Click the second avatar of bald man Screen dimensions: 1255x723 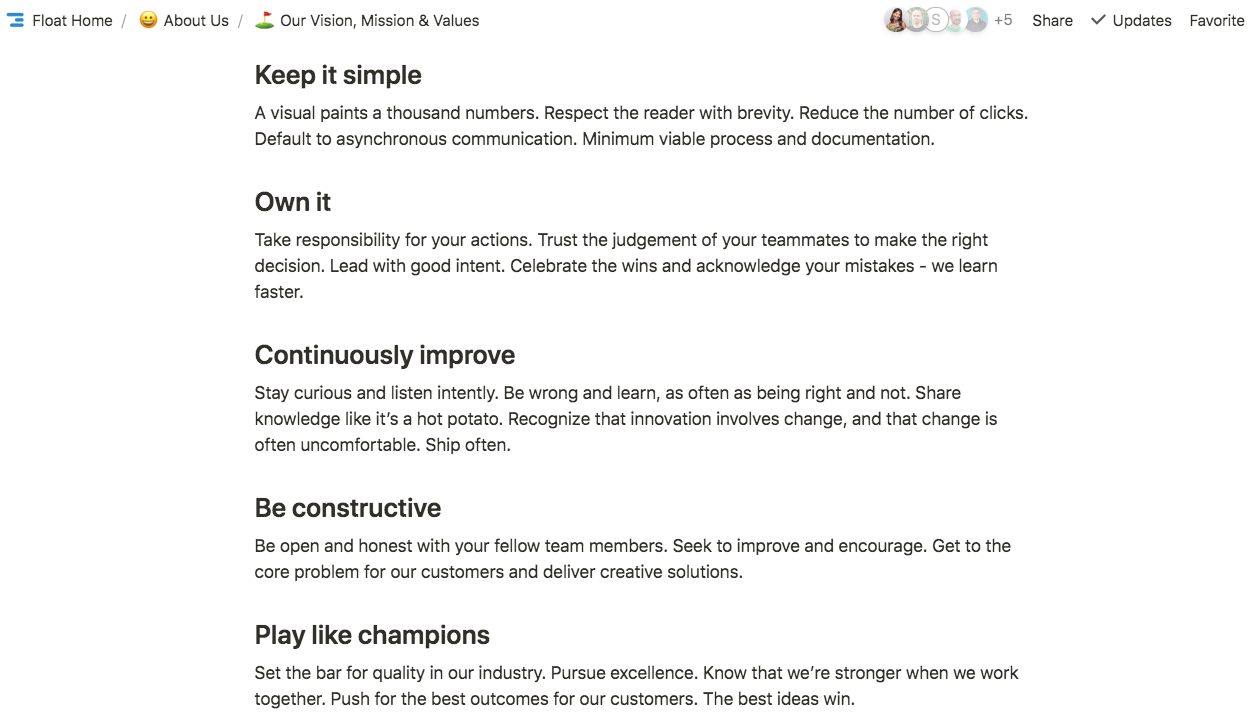click(916, 20)
